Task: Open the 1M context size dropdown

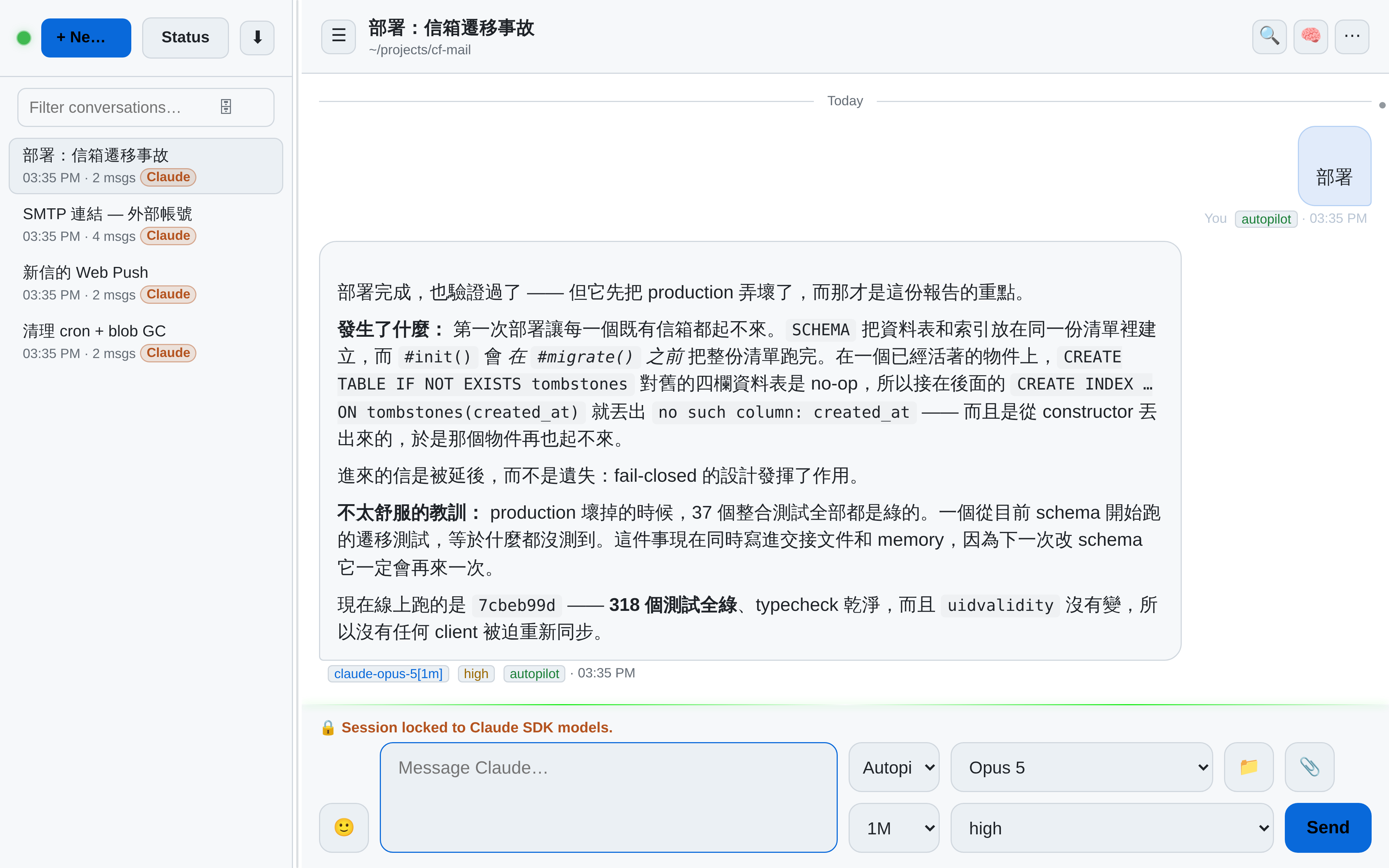Action: point(894,827)
